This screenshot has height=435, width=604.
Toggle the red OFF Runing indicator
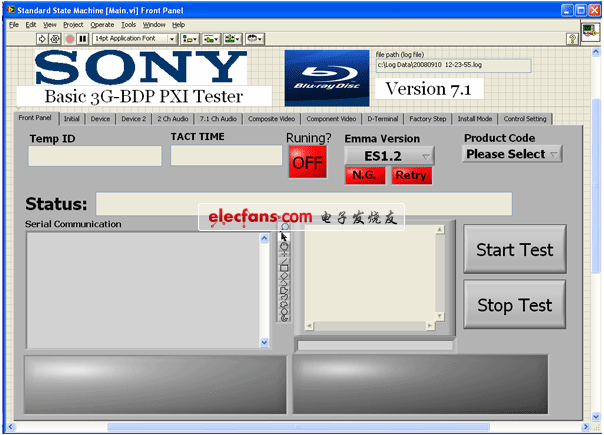tap(307, 163)
